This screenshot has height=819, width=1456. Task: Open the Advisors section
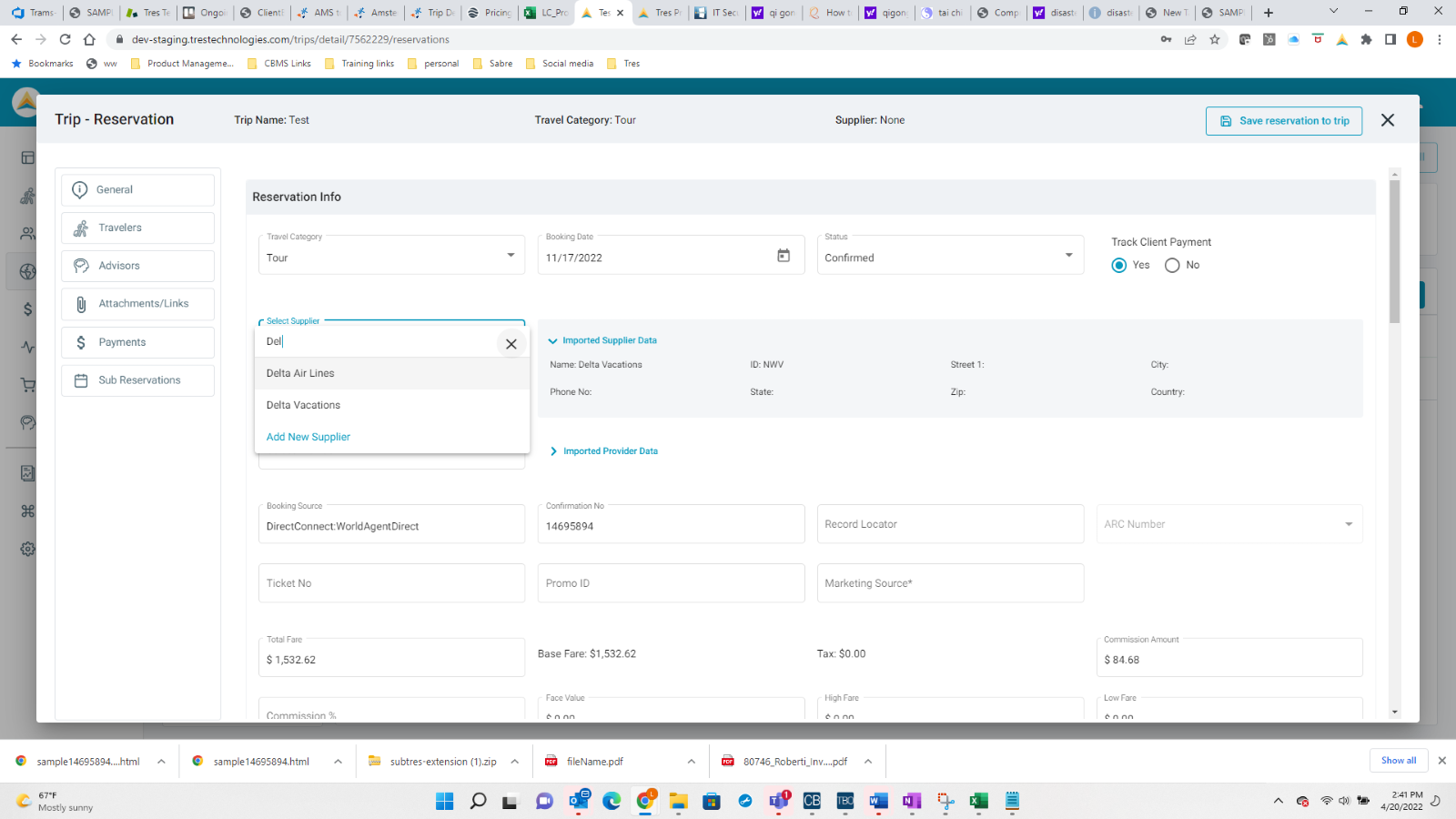[138, 266]
